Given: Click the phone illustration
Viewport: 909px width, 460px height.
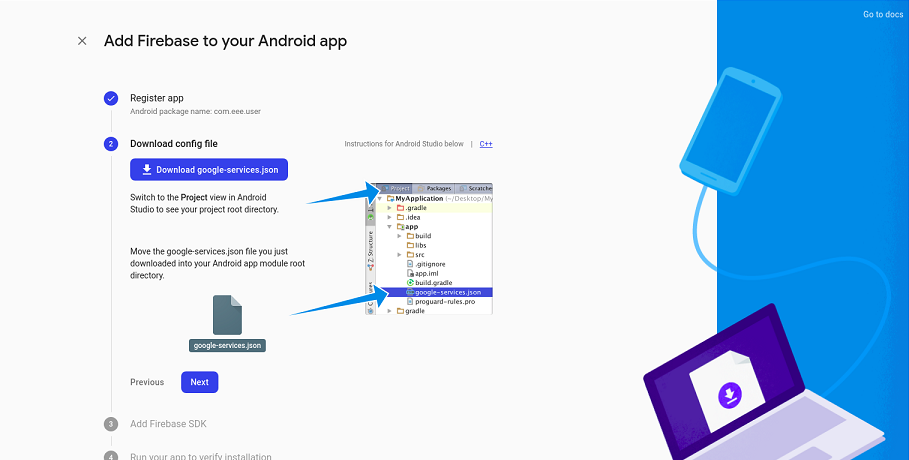Looking at the screenshot, I should coord(731,131).
